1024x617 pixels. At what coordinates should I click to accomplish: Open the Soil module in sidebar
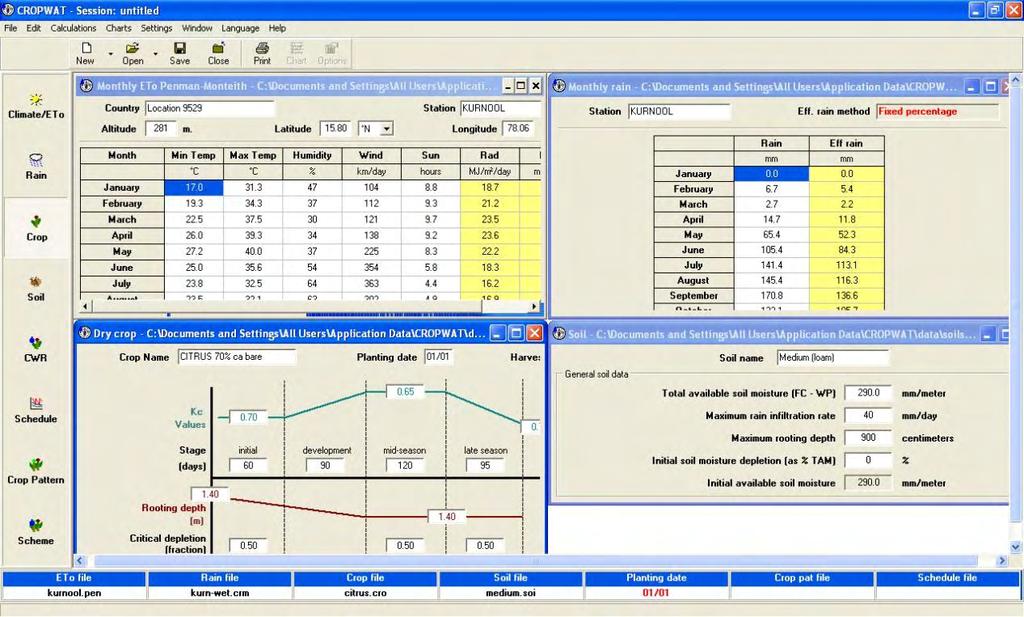(x=36, y=289)
